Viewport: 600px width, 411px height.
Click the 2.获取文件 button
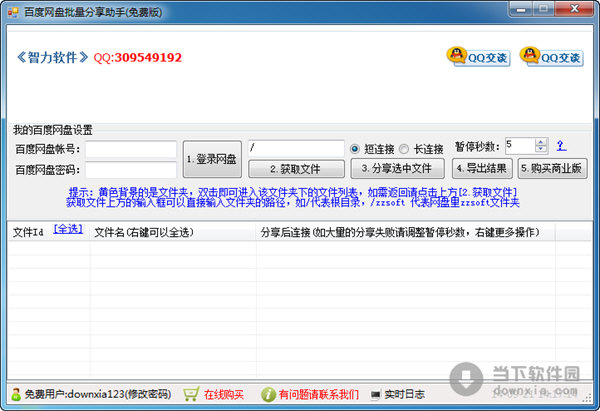point(296,169)
